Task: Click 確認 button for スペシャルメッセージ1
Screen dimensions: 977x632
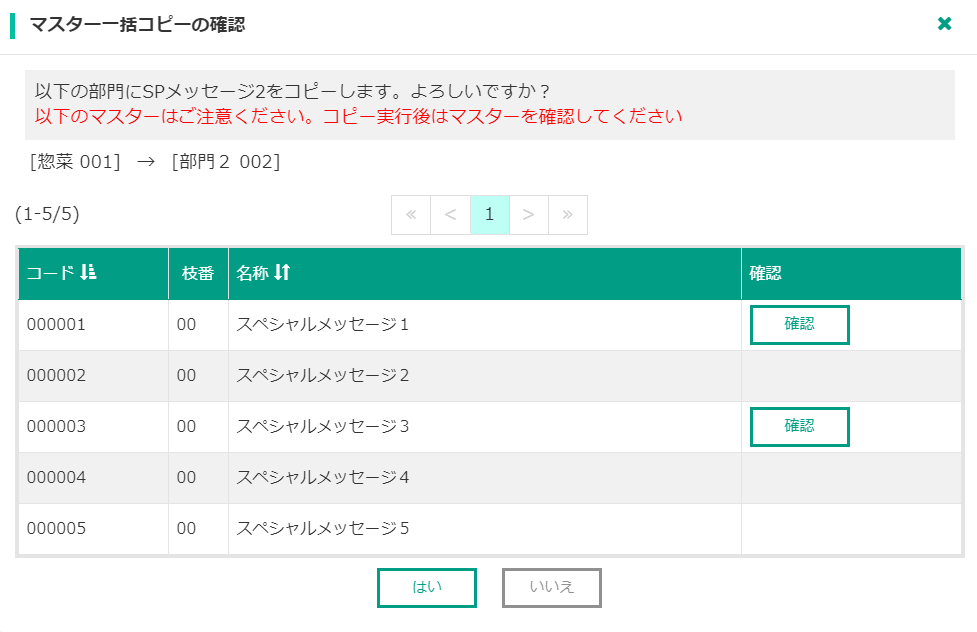Action: point(799,324)
